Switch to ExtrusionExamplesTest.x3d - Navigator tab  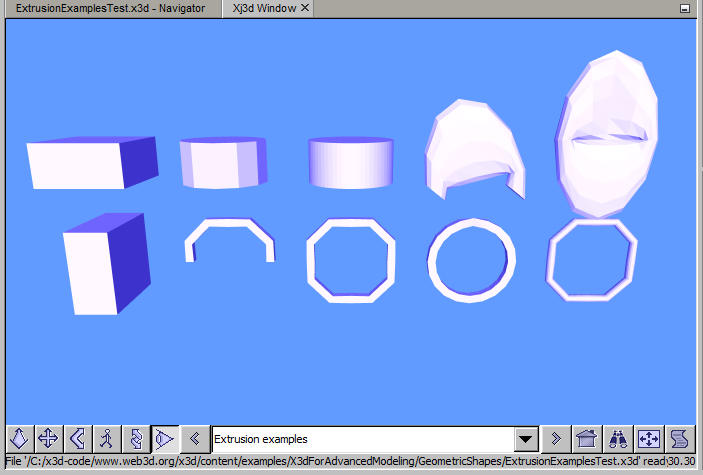pyautogui.click(x=110, y=8)
